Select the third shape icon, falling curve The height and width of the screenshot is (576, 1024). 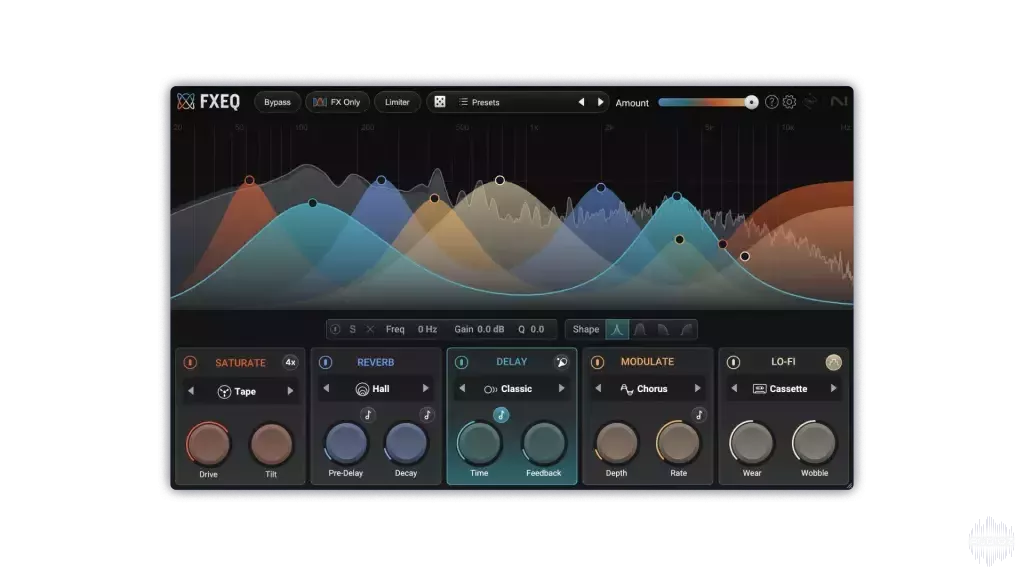click(663, 329)
